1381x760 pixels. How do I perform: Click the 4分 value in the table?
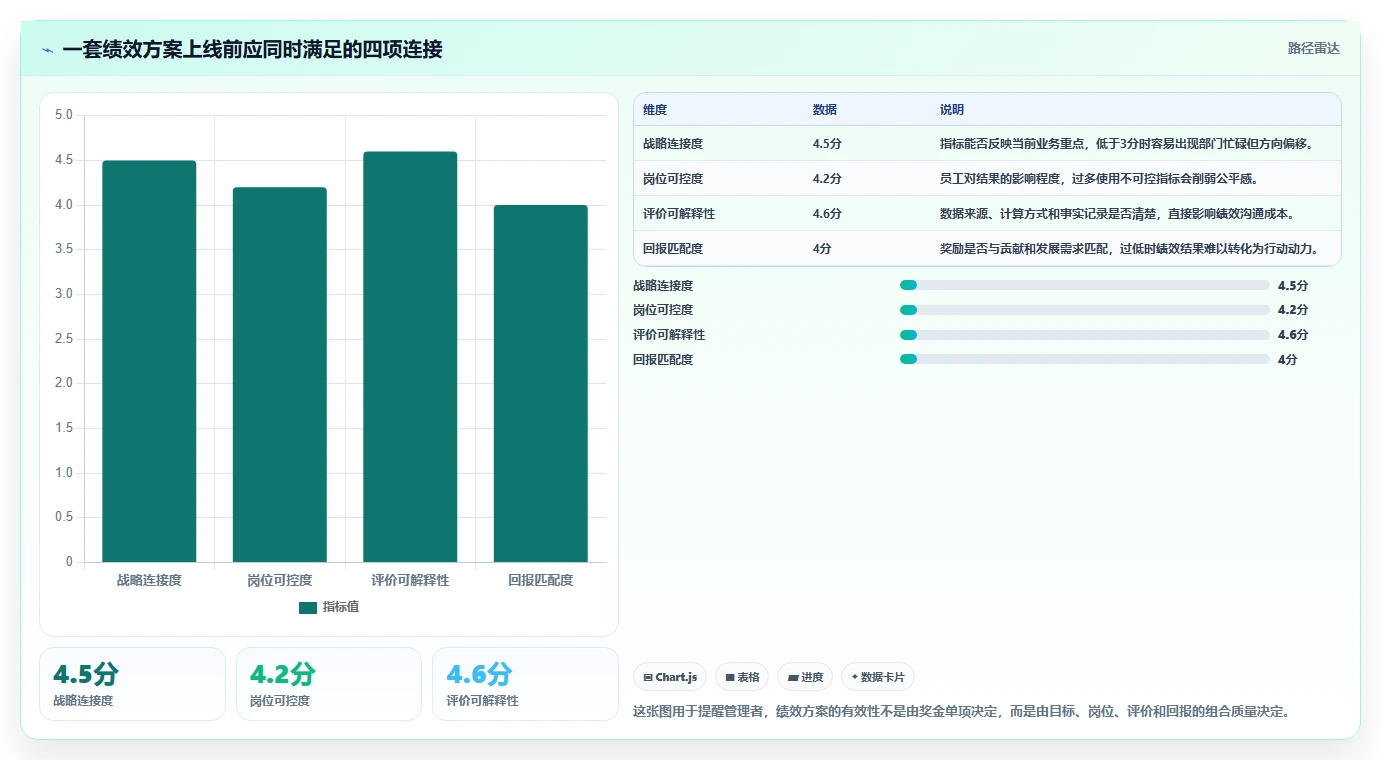[x=822, y=249]
